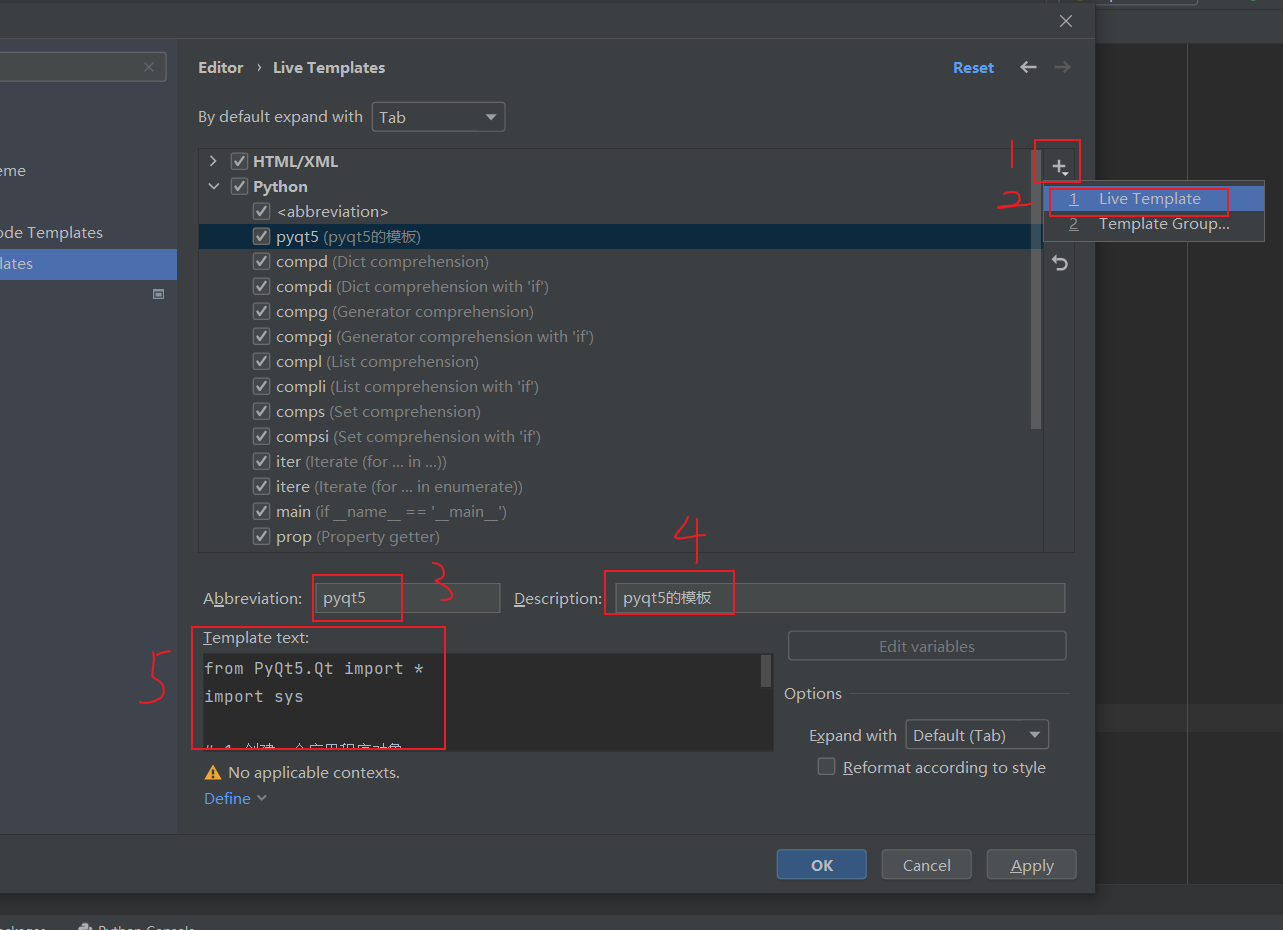Disable the compd template checkbox
Viewport: 1283px width, 930px height.
coord(262,261)
